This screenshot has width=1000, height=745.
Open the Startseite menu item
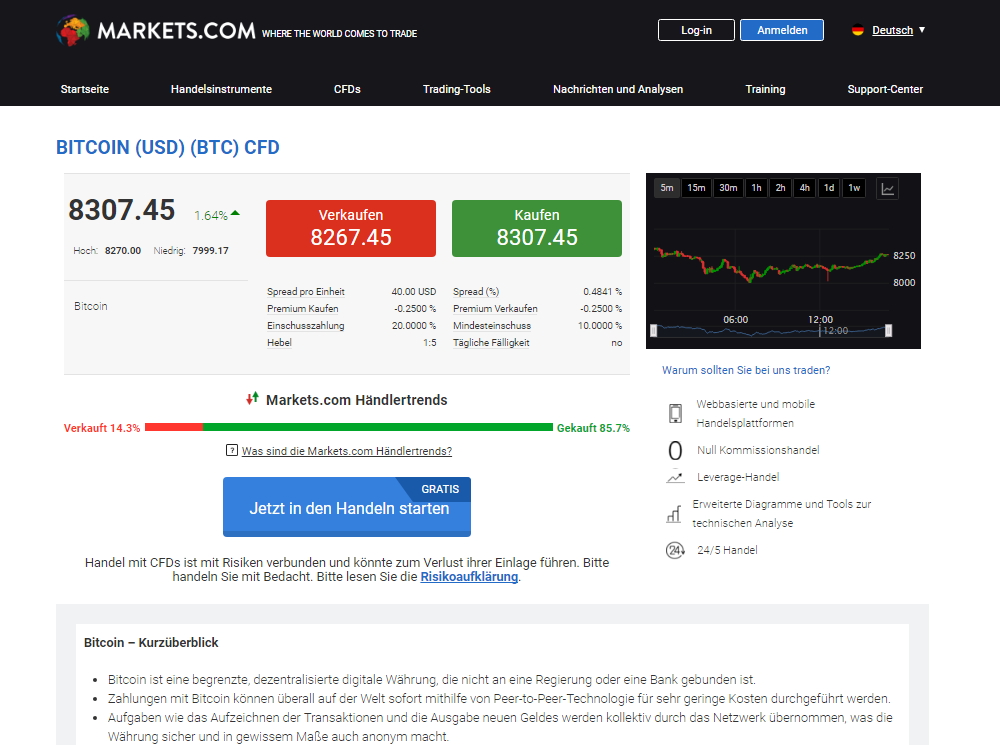[85, 89]
